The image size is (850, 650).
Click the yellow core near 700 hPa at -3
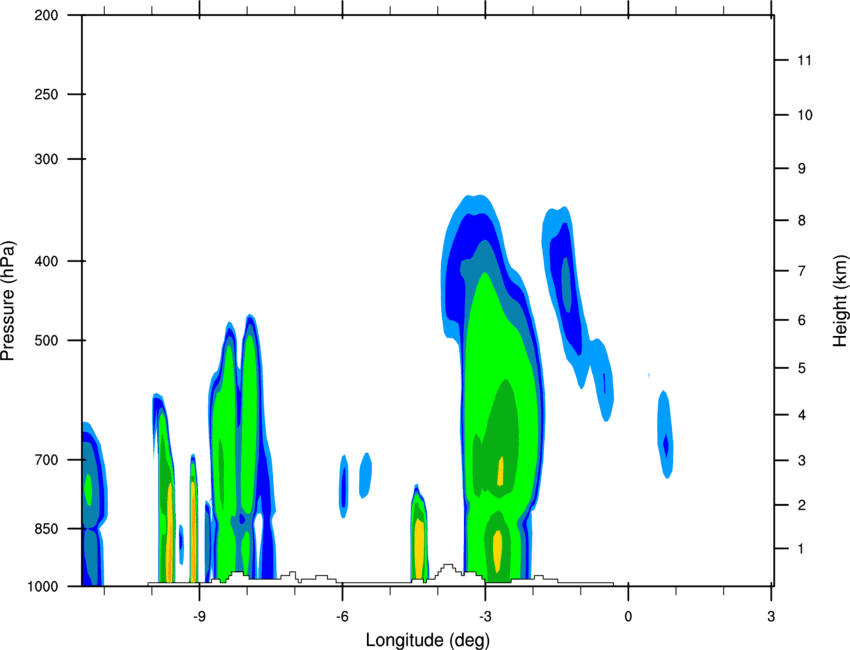[x=500, y=471]
